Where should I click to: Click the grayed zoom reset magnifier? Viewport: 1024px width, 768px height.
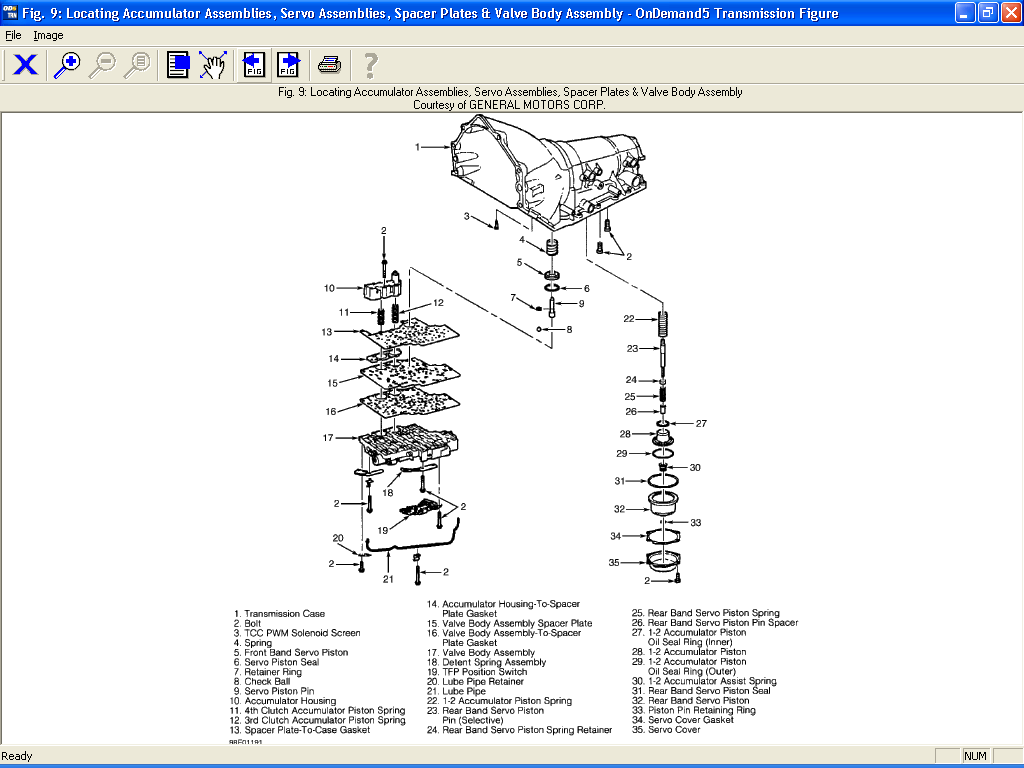point(137,65)
